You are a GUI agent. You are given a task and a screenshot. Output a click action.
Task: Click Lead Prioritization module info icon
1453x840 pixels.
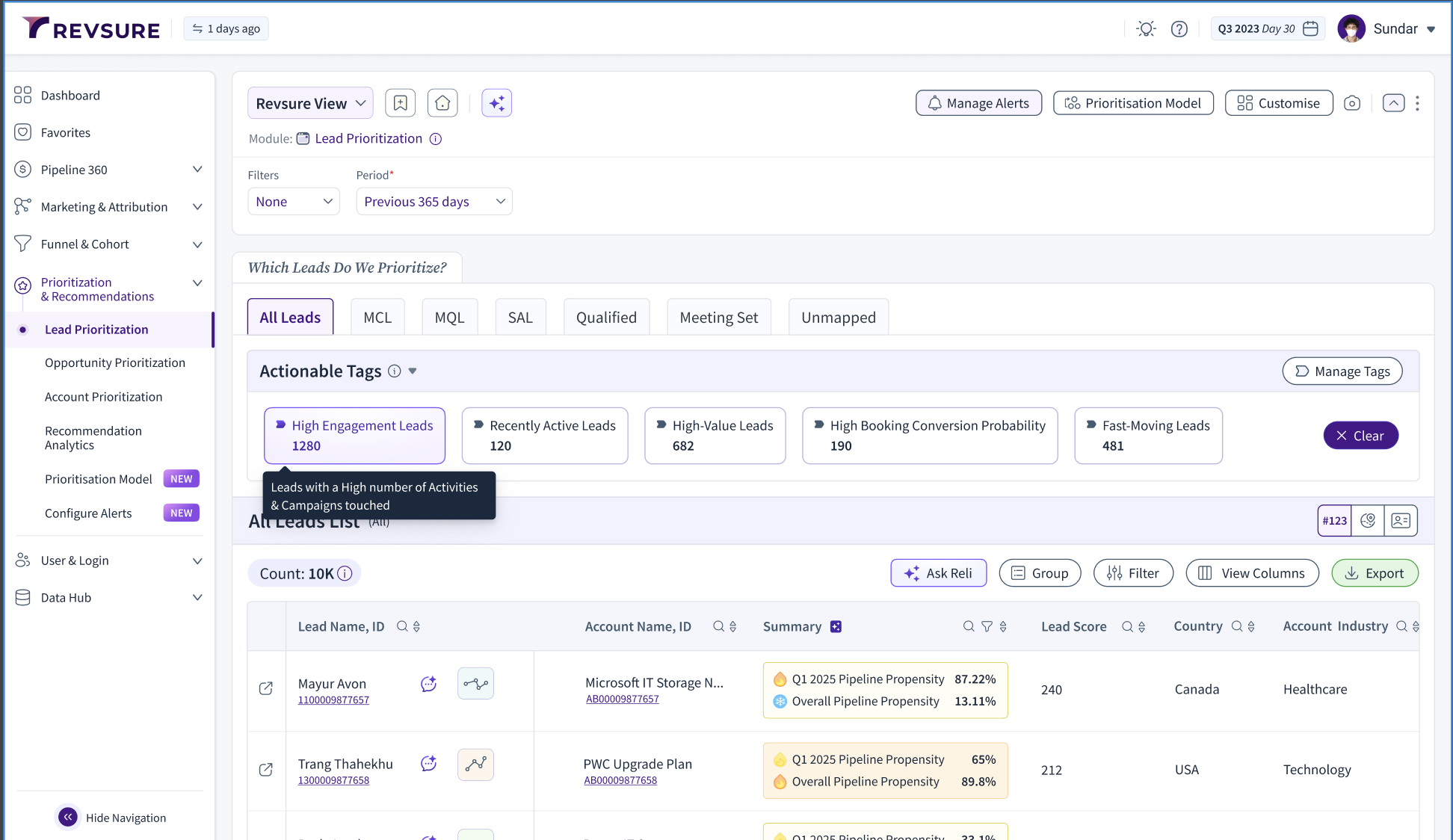[x=436, y=139]
